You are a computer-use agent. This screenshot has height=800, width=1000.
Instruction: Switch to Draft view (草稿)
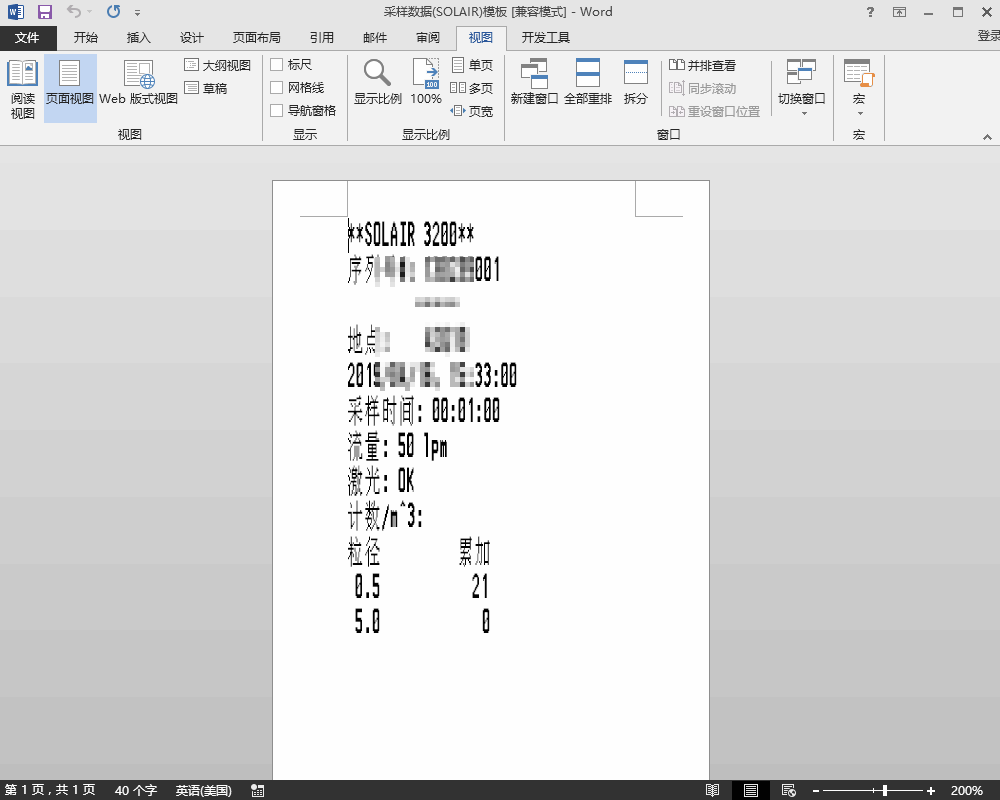[206, 88]
